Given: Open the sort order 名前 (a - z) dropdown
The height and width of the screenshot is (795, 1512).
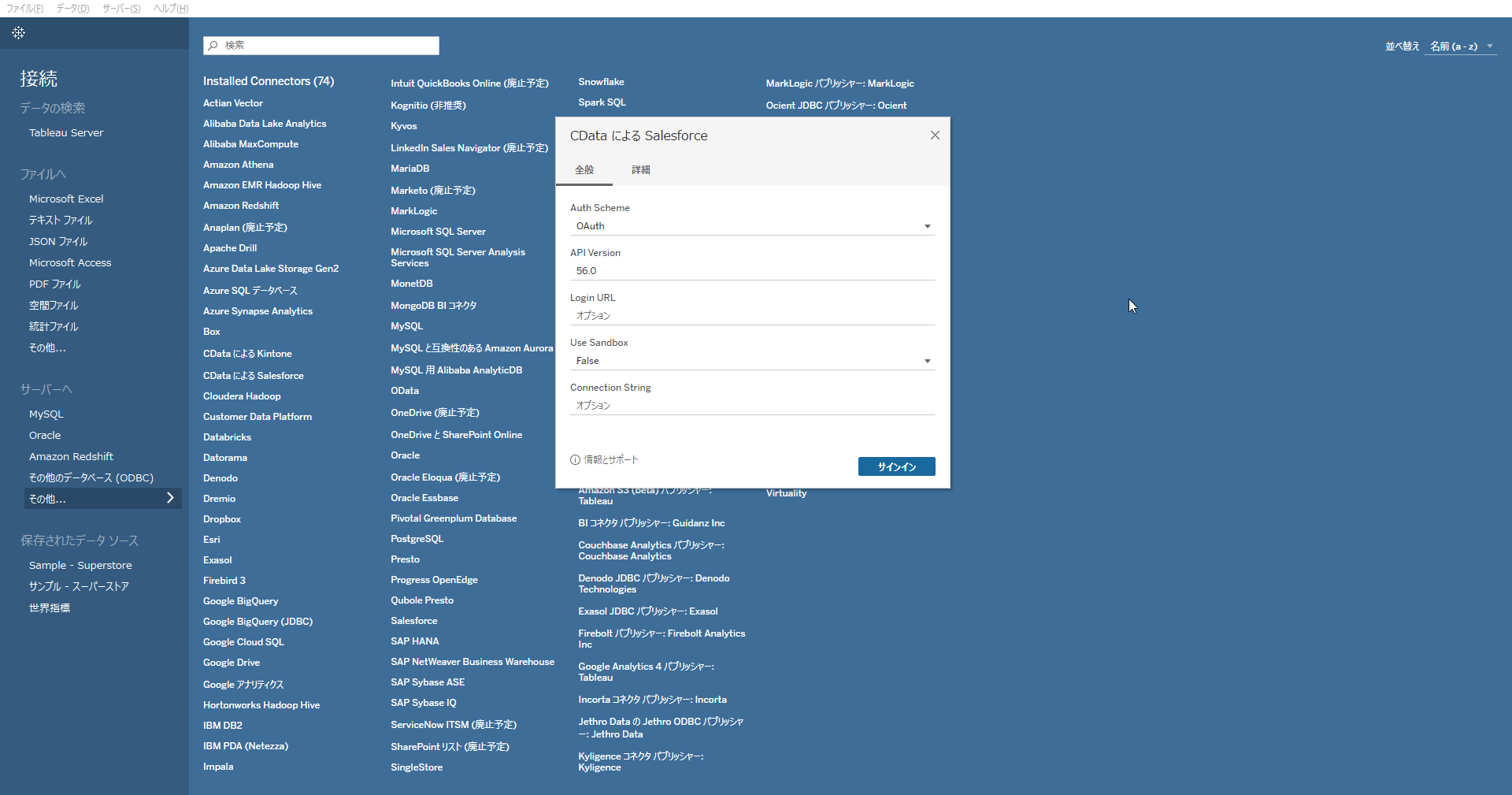Looking at the screenshot, I should pos(1462,46).
